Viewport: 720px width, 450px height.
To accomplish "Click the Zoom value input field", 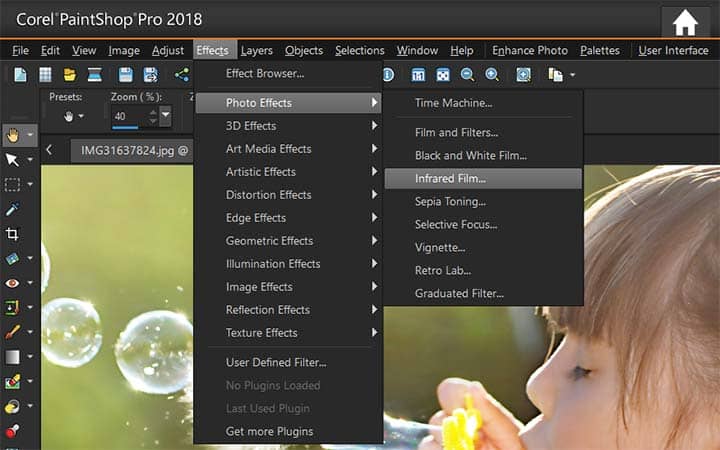I will pyautogui.click(x=129, y=116).
